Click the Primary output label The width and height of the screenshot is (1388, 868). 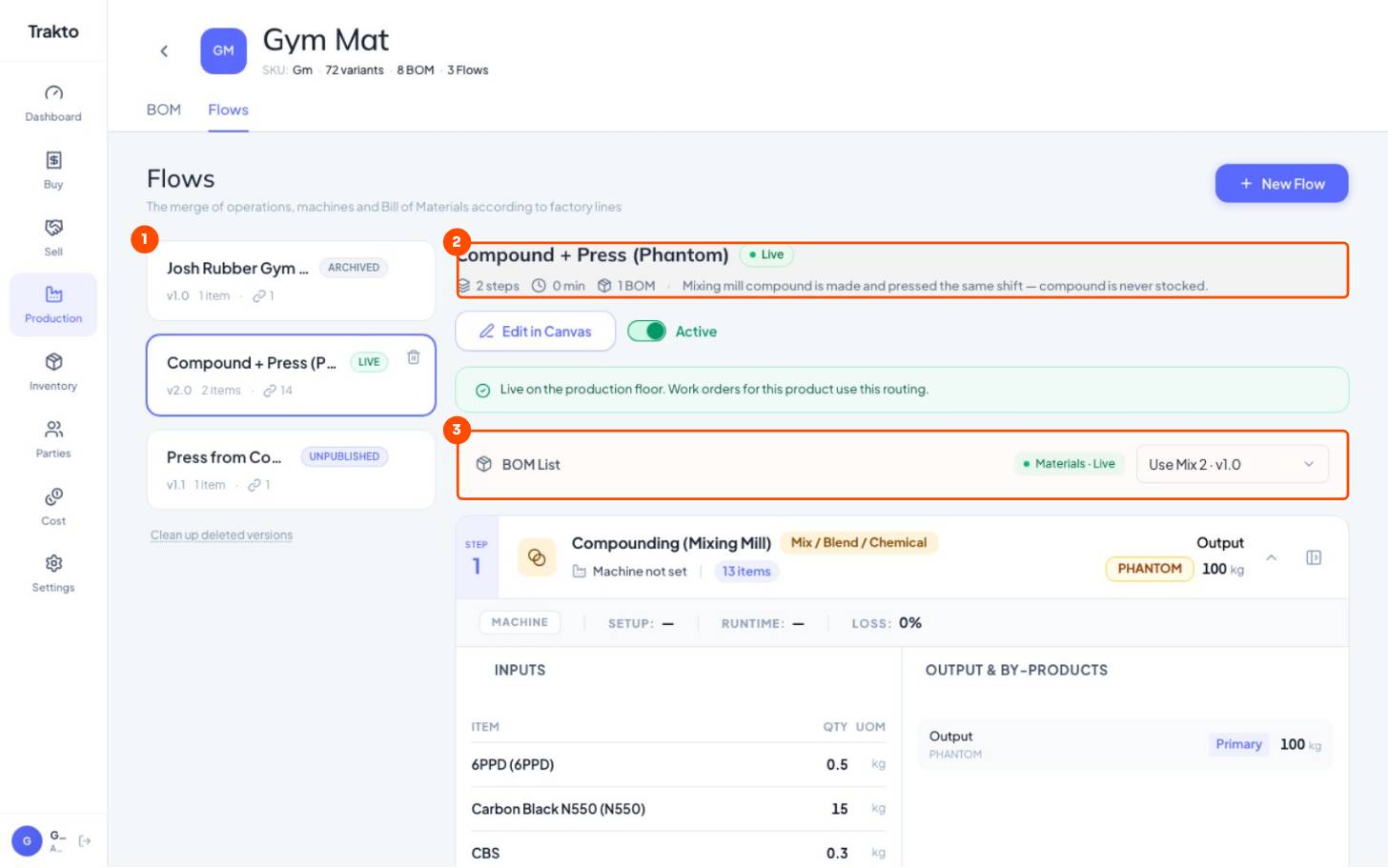click(1238, 744)
